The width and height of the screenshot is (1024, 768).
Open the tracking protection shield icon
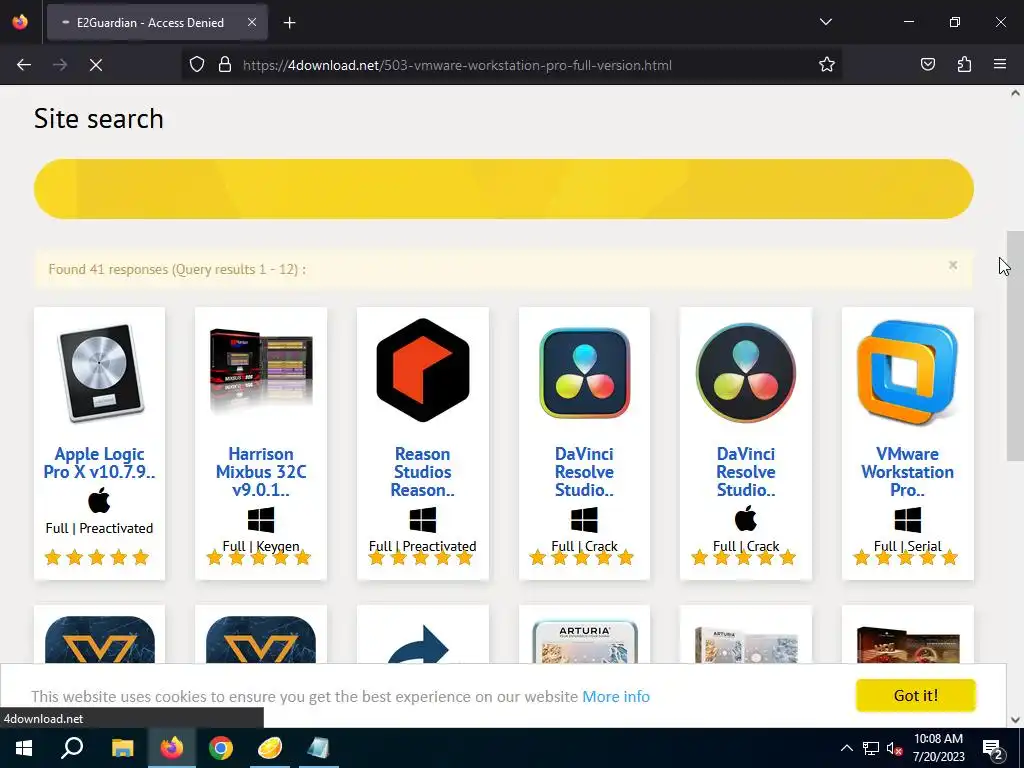pyautogui.click(x=197, y=65)
